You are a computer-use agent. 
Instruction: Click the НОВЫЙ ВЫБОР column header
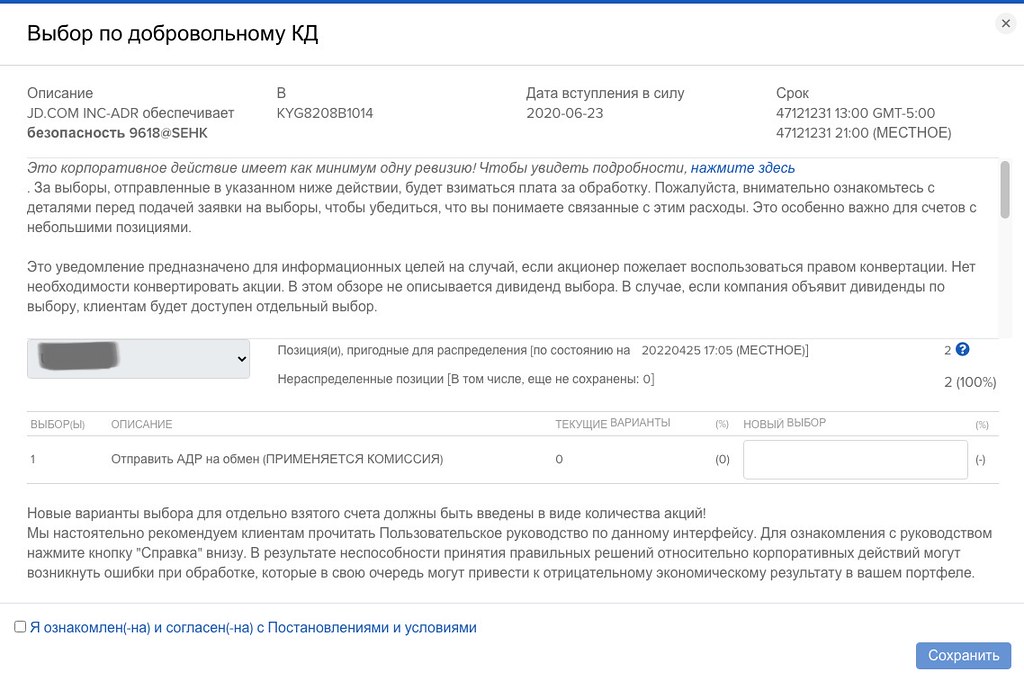coord(784,424)
